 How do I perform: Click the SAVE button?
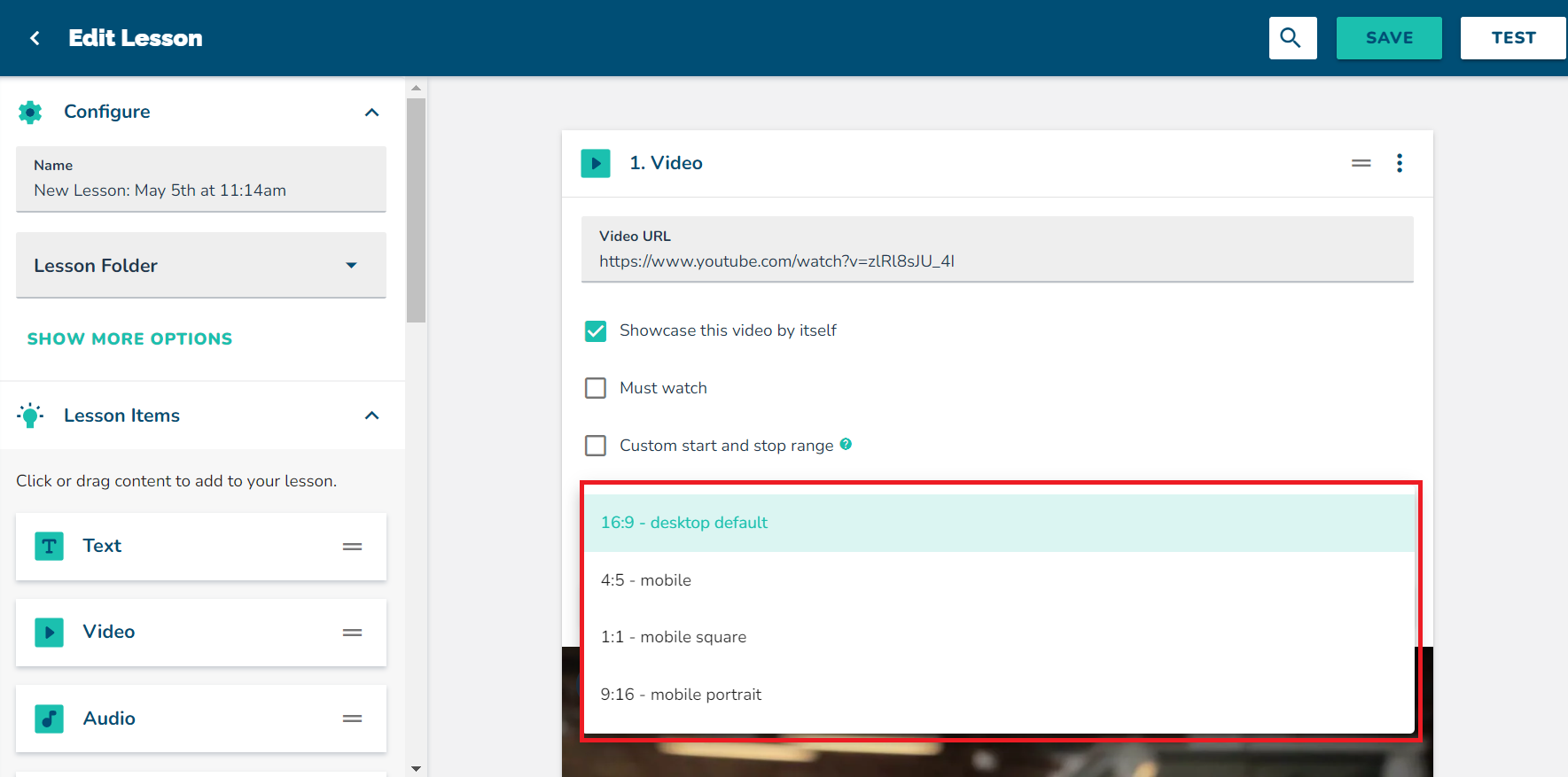tap(1389, 38)
